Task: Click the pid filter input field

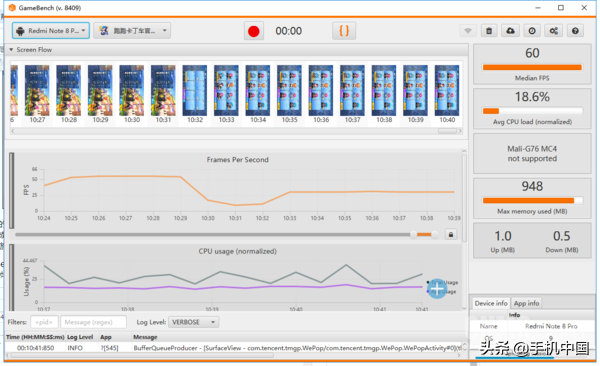Action: [x=44, y=322]
